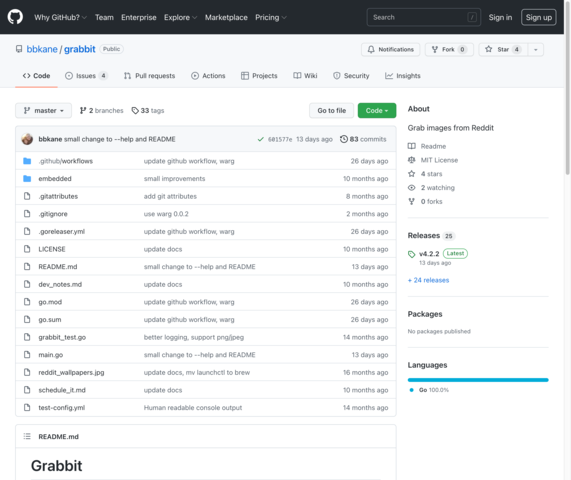Click the eye icon beside 2 watching
Image resolution: width=571 pixels, height=480 pixels.
[x=411, y=188]
